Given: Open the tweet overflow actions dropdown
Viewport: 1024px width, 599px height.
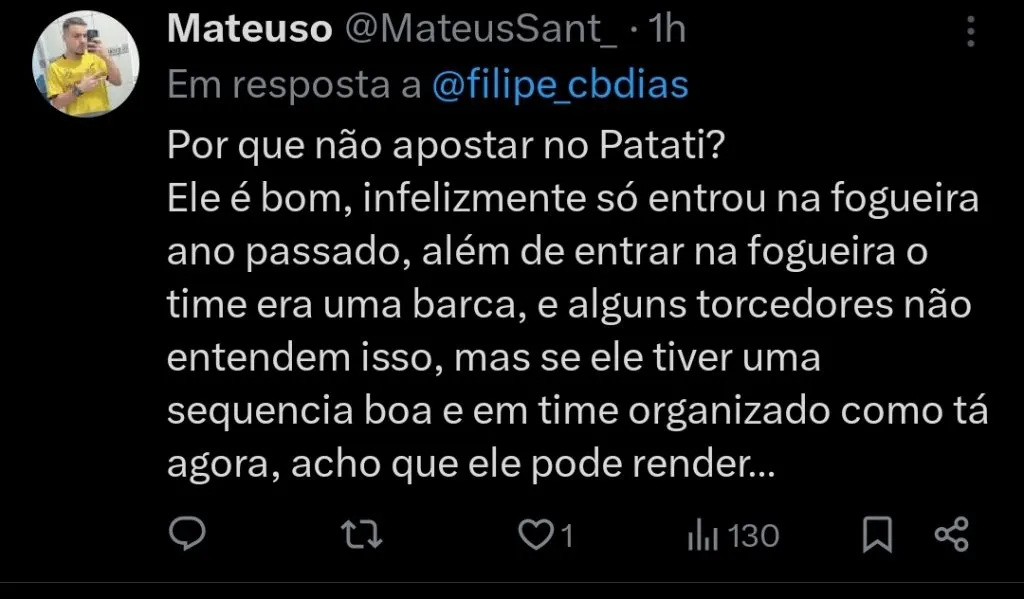Looking at the screenshot, I should 971,31.
